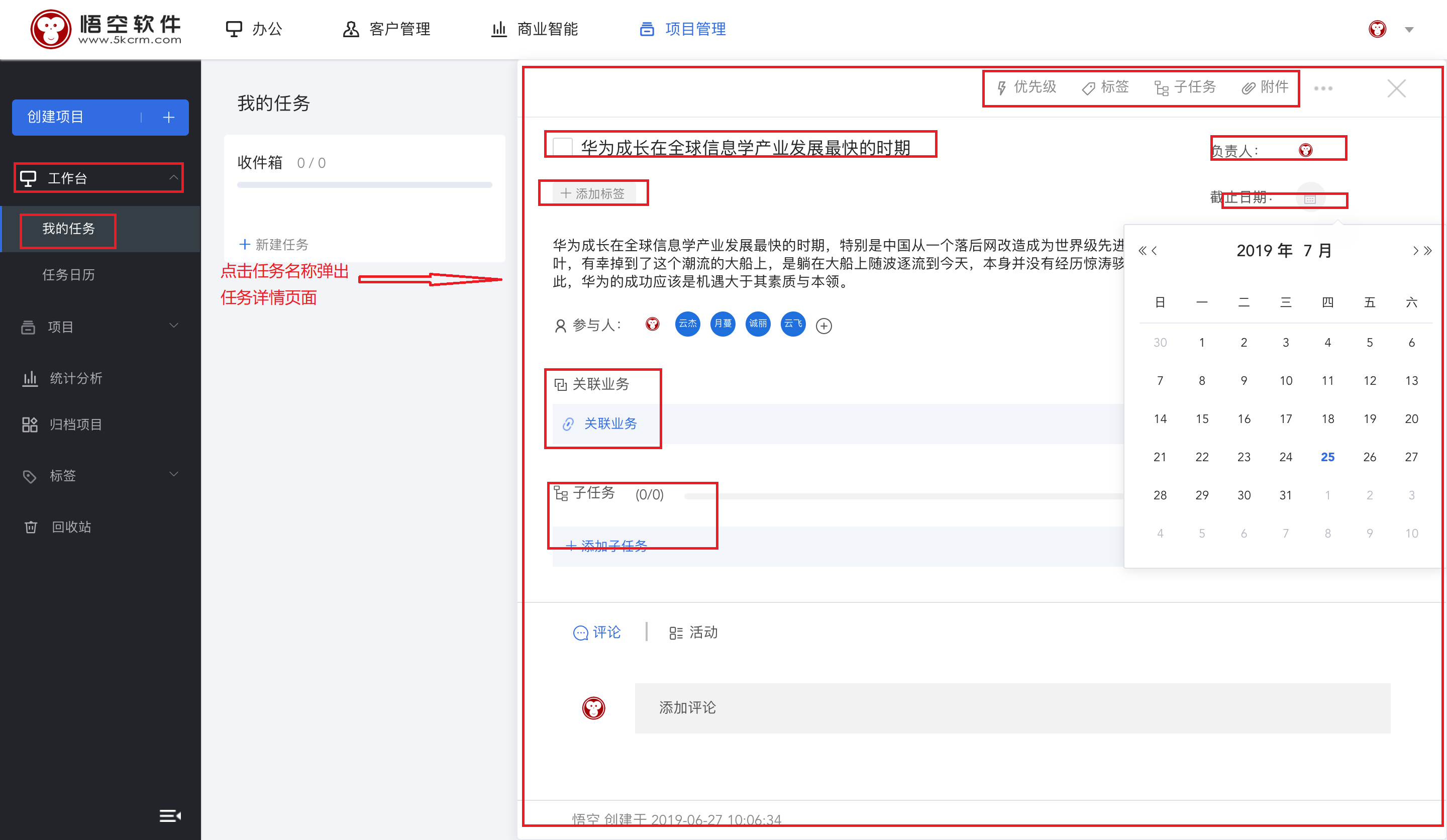1447x840 pixels.
Task: Click the 标签 toolbar item
Action: tap(1105, 87)
